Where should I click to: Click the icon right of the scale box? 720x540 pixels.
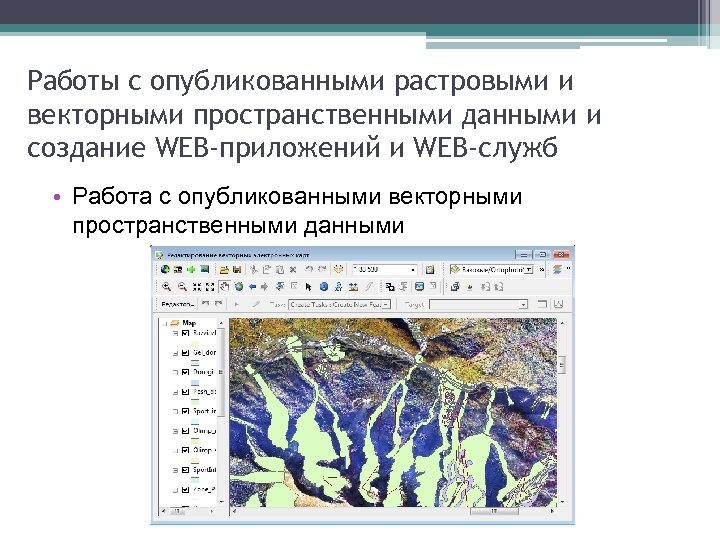pyautogui.click(x=430, y=270)
